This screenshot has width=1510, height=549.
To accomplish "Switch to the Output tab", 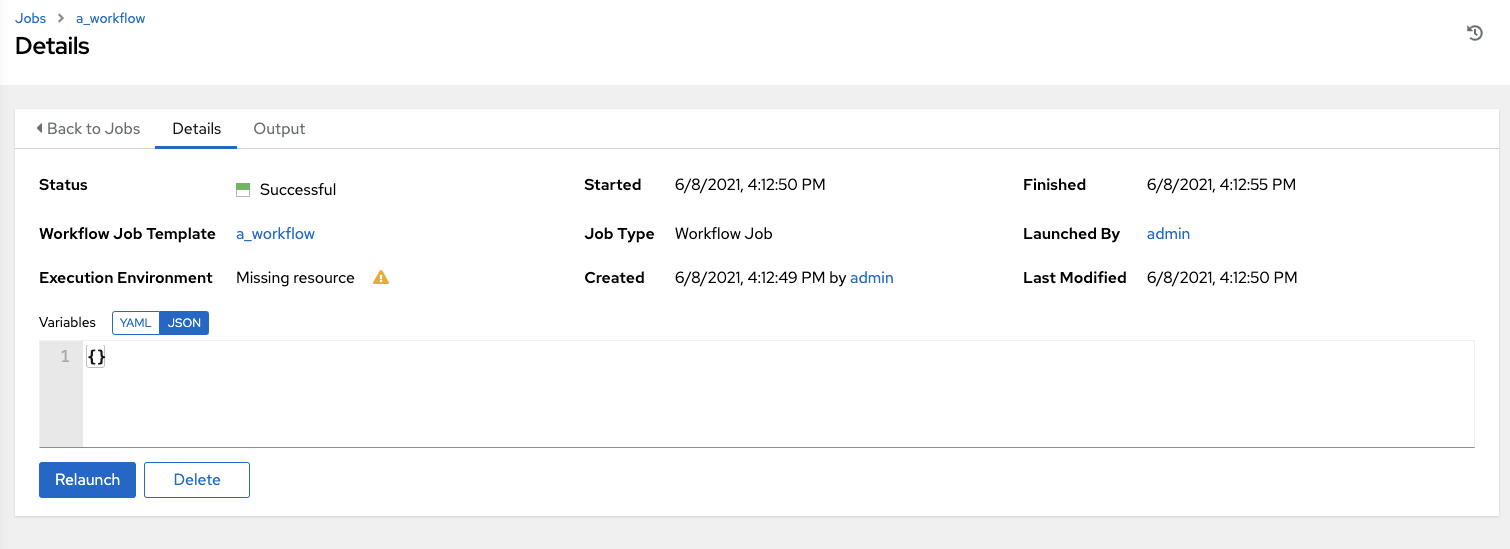I will pos(279,128).
